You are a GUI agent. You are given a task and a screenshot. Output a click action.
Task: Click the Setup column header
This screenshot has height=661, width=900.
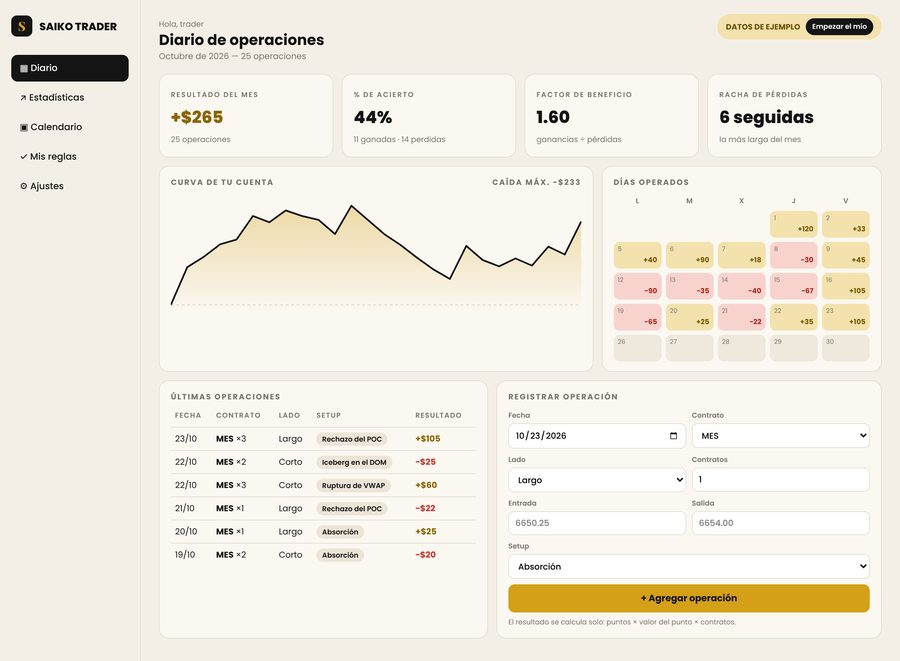328,415
